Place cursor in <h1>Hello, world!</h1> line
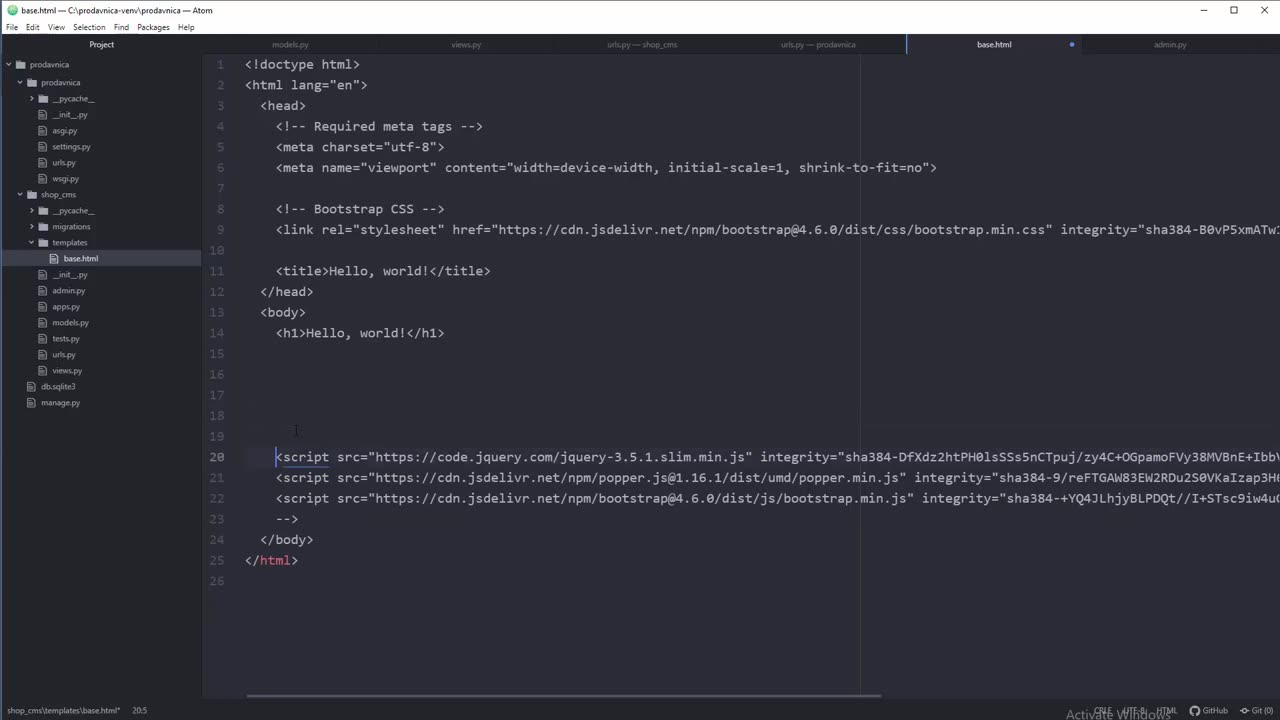Viewport: 1280px width, 720px height. tap(360, 333)
